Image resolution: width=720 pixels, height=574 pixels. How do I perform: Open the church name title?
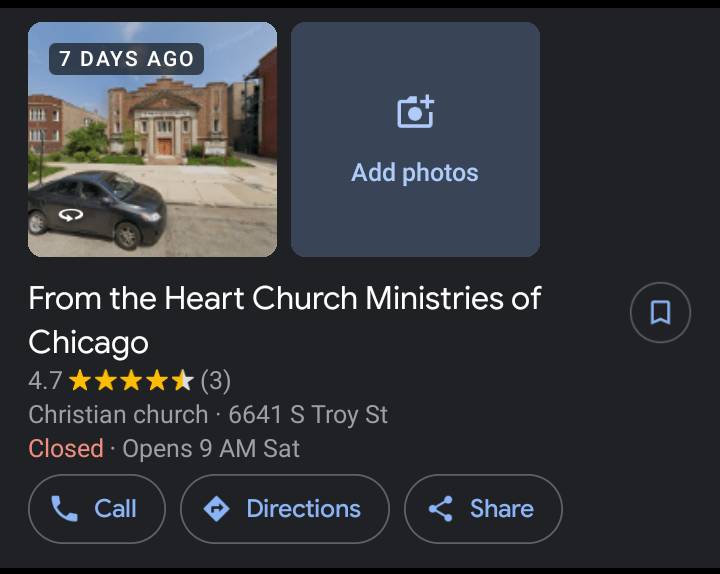pos(284,320)
